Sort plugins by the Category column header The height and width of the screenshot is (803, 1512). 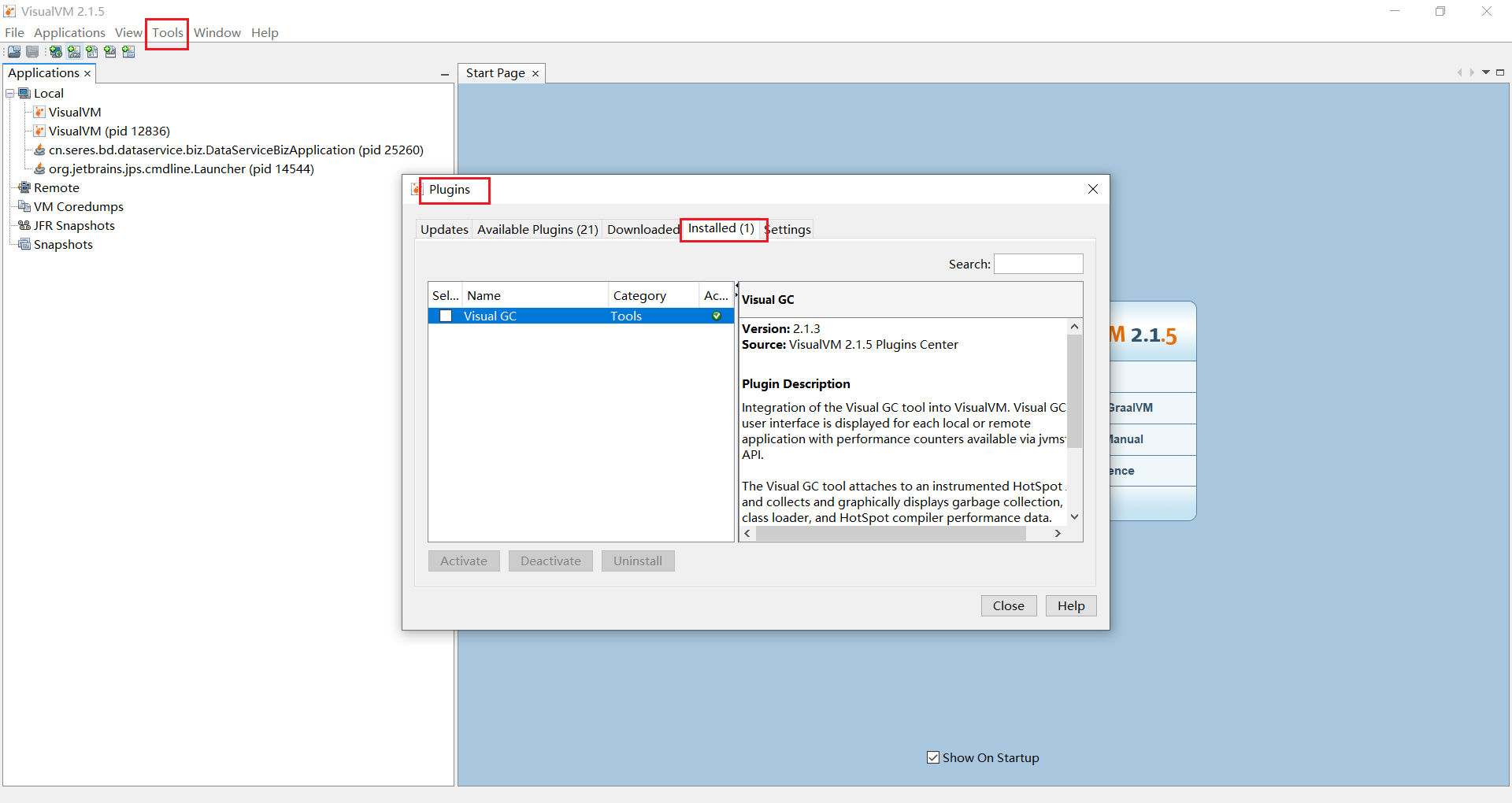654,295
